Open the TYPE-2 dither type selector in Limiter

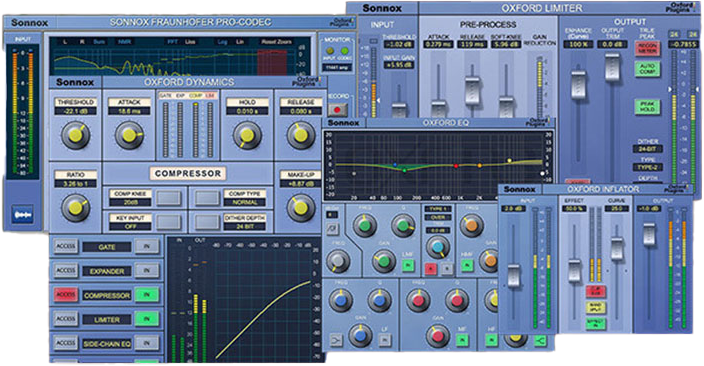[647, 167]
